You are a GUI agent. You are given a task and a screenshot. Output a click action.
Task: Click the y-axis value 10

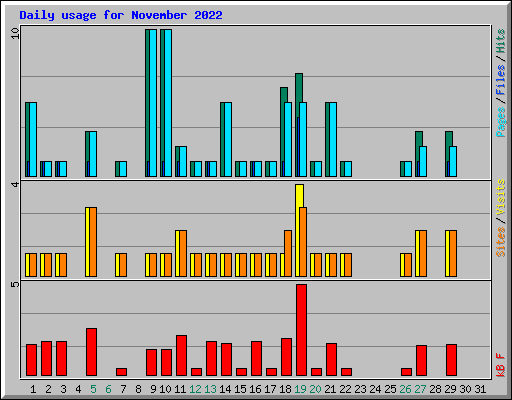15,33
